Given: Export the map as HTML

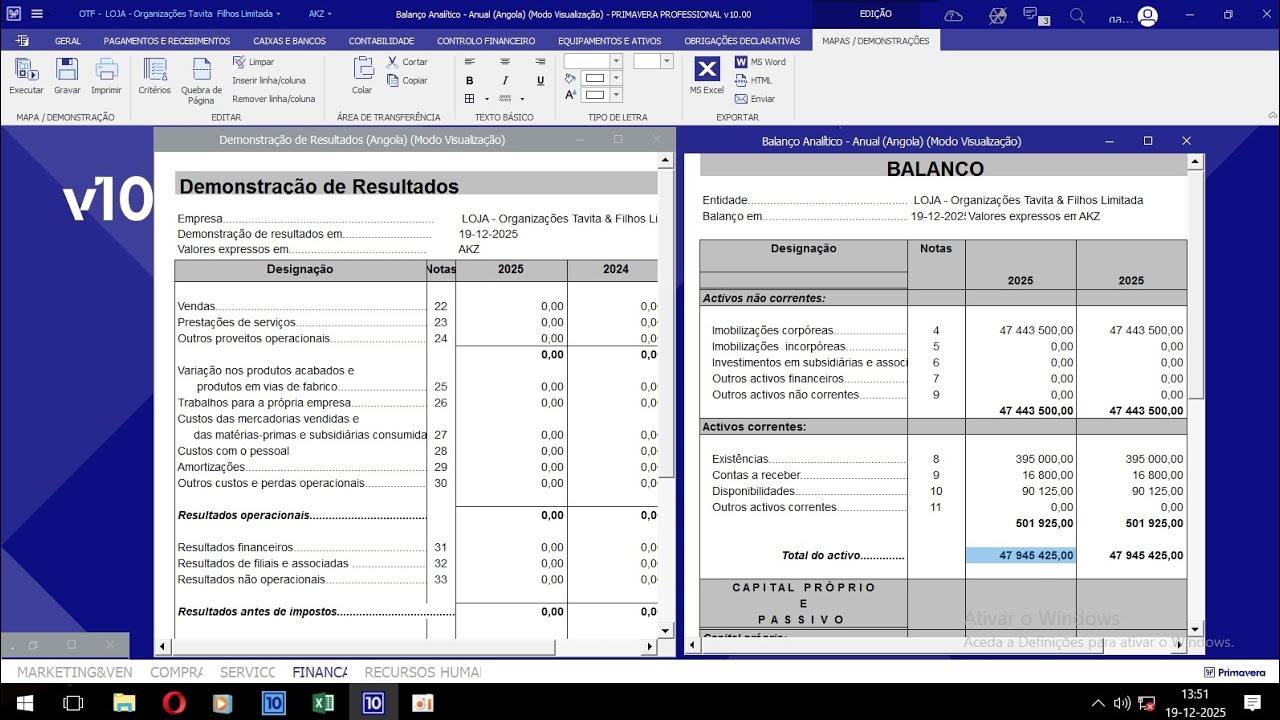Looking at the screenshot, I should coord(753,80).
